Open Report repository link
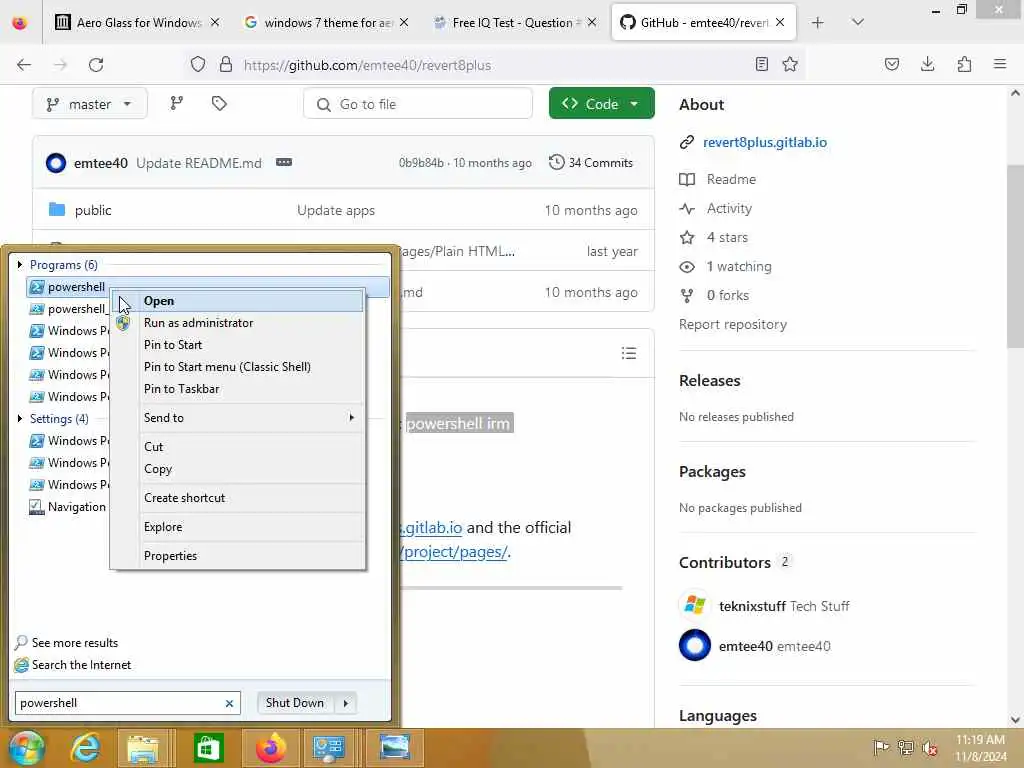Image resolution: width=1024 pixels, height=768 pixels. click(733, 325)
